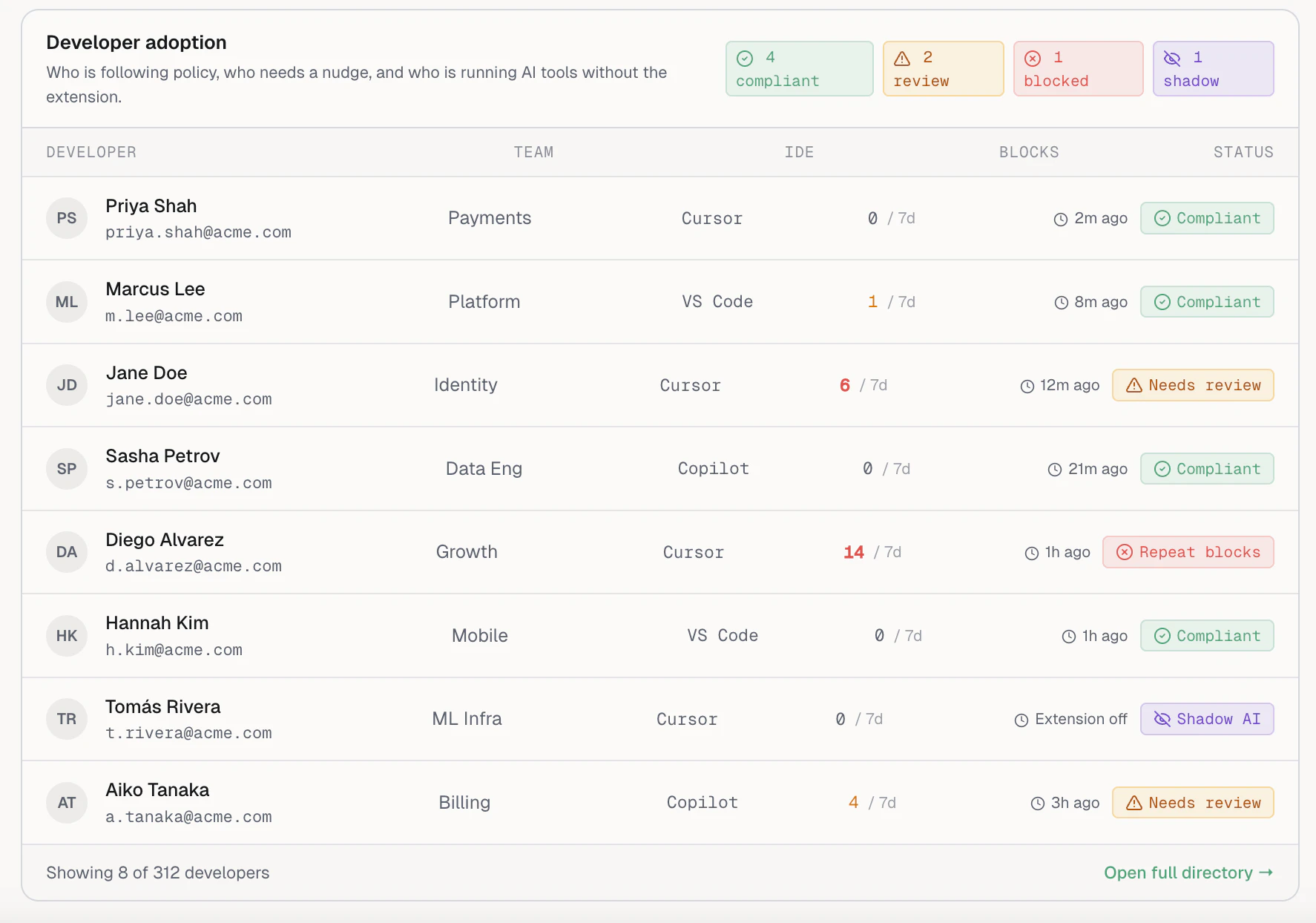Click the check icon inside Priya Shah's Compliant badge
This screenshot has width=1316, height=923.
pos(1162,218)
